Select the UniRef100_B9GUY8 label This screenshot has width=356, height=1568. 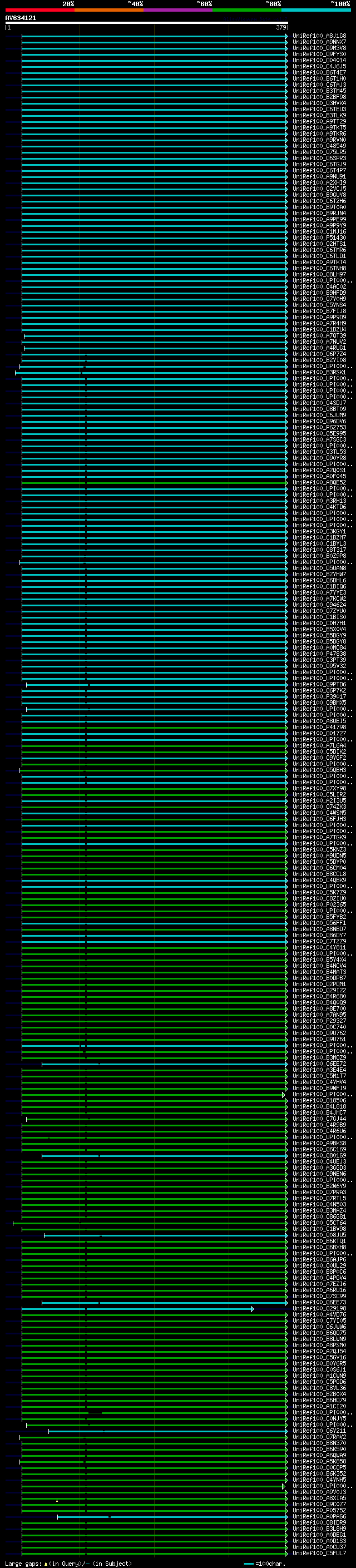[319, 195]
